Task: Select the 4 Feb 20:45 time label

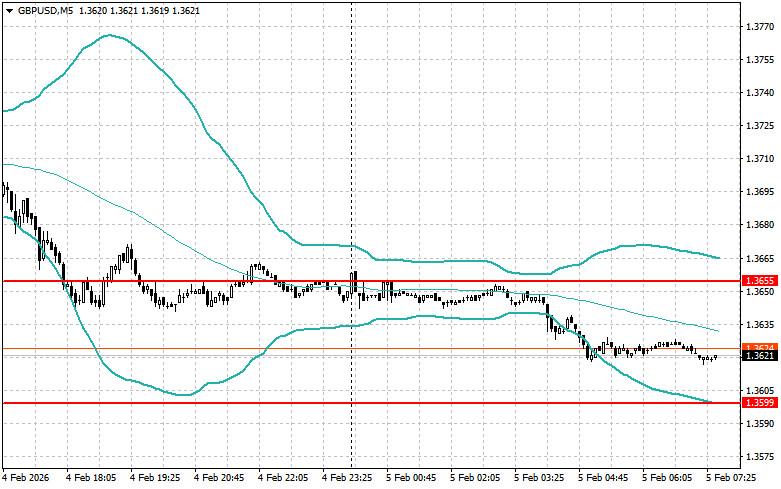Action: (219, 478)
